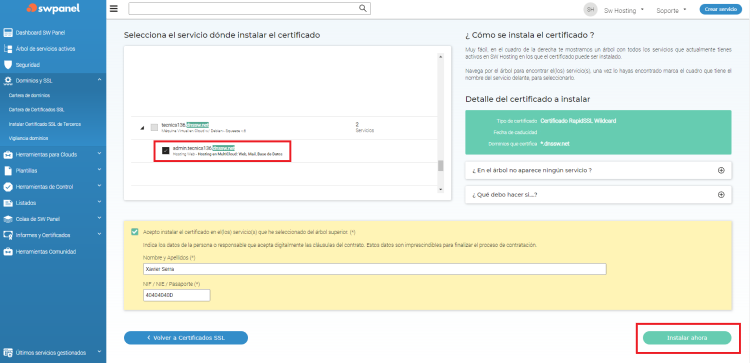The image size is (750, 363).
Task: Click the Últimos servicios gestionados icon
Action: point(7,353)
